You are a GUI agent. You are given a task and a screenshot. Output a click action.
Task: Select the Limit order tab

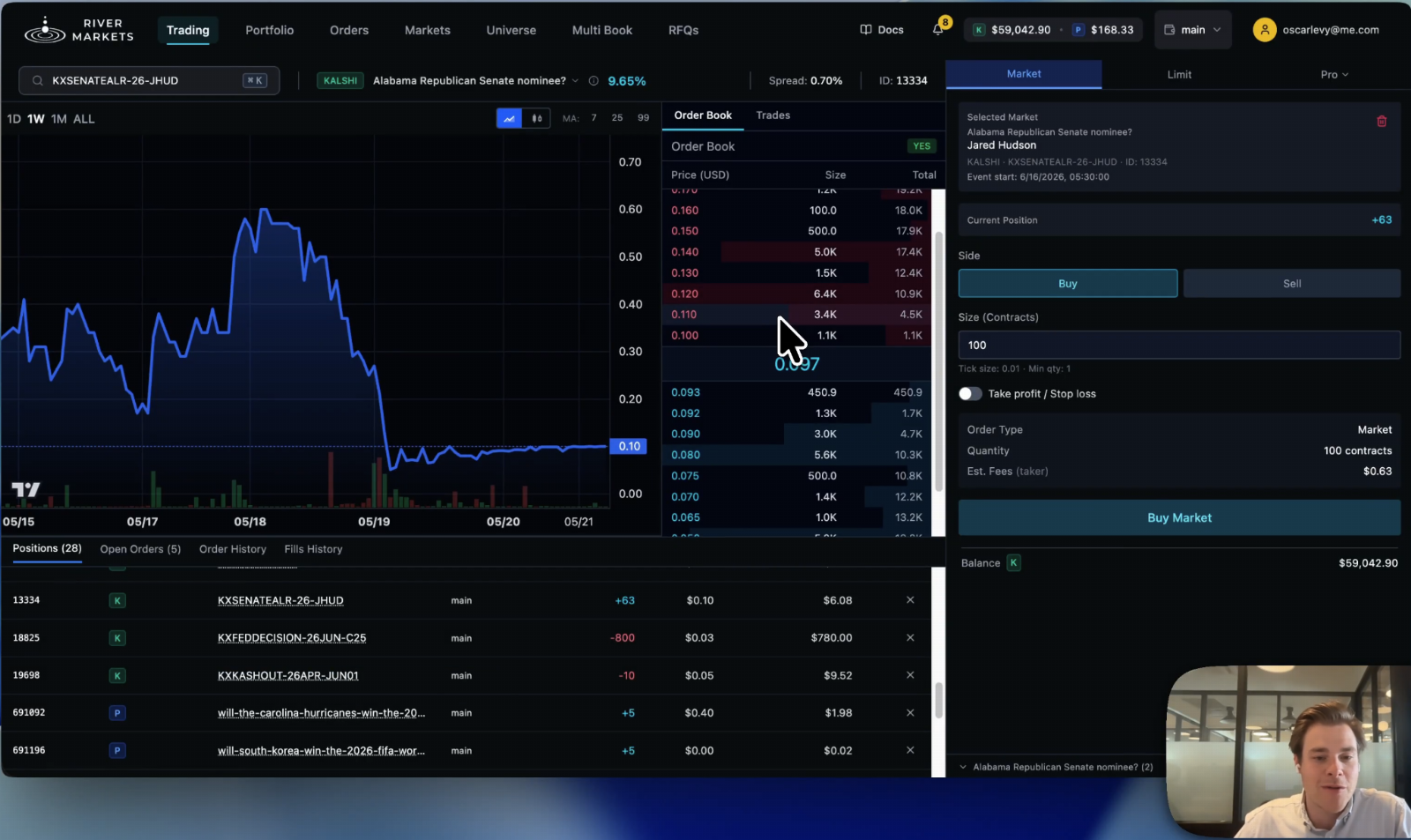[1179, 75]
